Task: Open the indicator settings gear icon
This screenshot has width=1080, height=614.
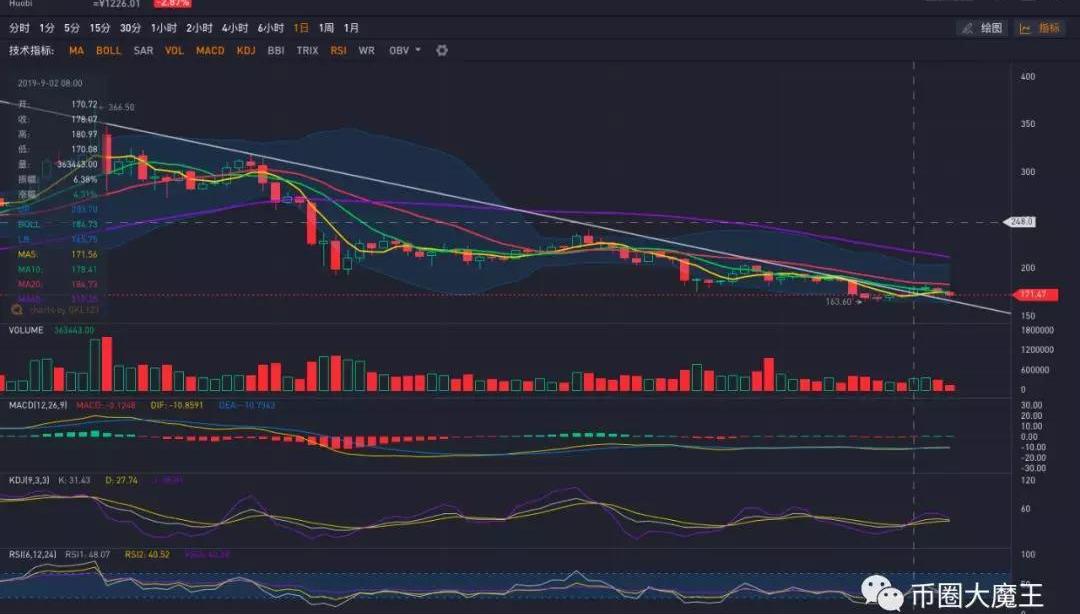Action: pyautogui.click(x=442, y=50)
